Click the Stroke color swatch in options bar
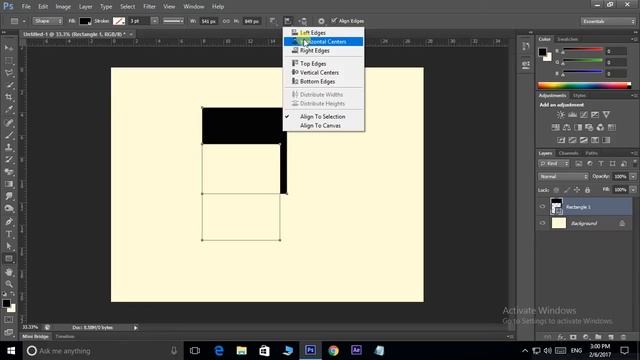 pos(119,21)
